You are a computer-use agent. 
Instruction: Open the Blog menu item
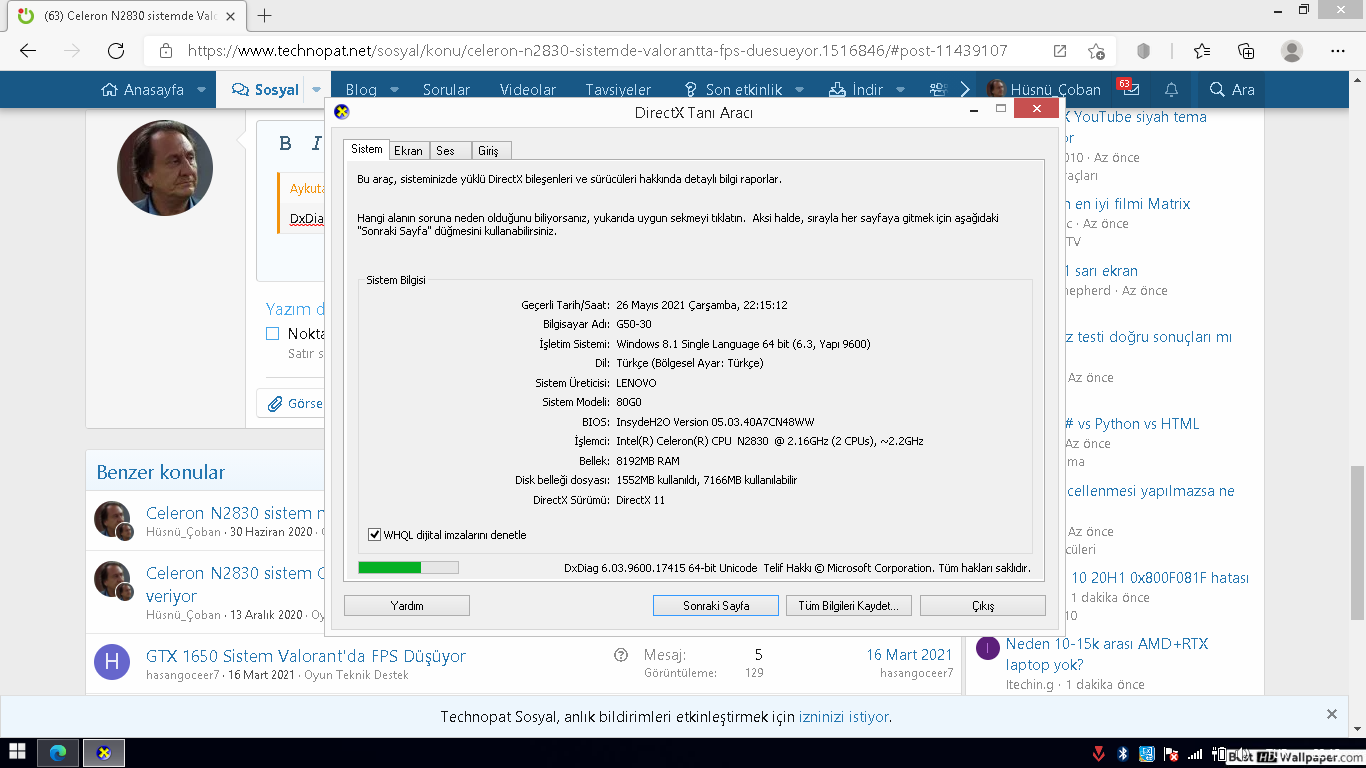tap(361, 89)
